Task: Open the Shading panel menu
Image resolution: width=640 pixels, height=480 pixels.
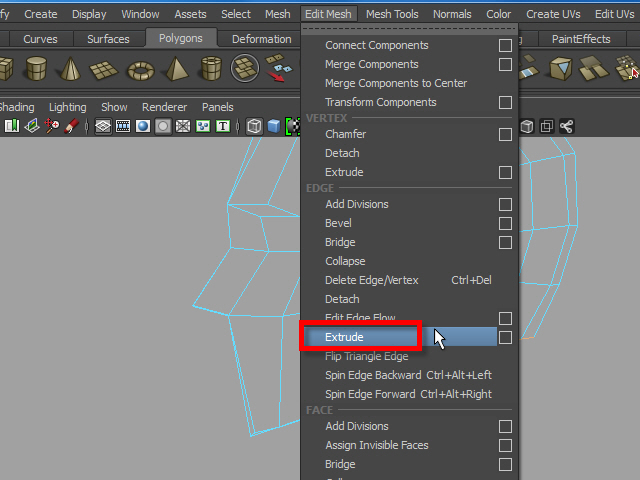Action: [x=17, y=107]
